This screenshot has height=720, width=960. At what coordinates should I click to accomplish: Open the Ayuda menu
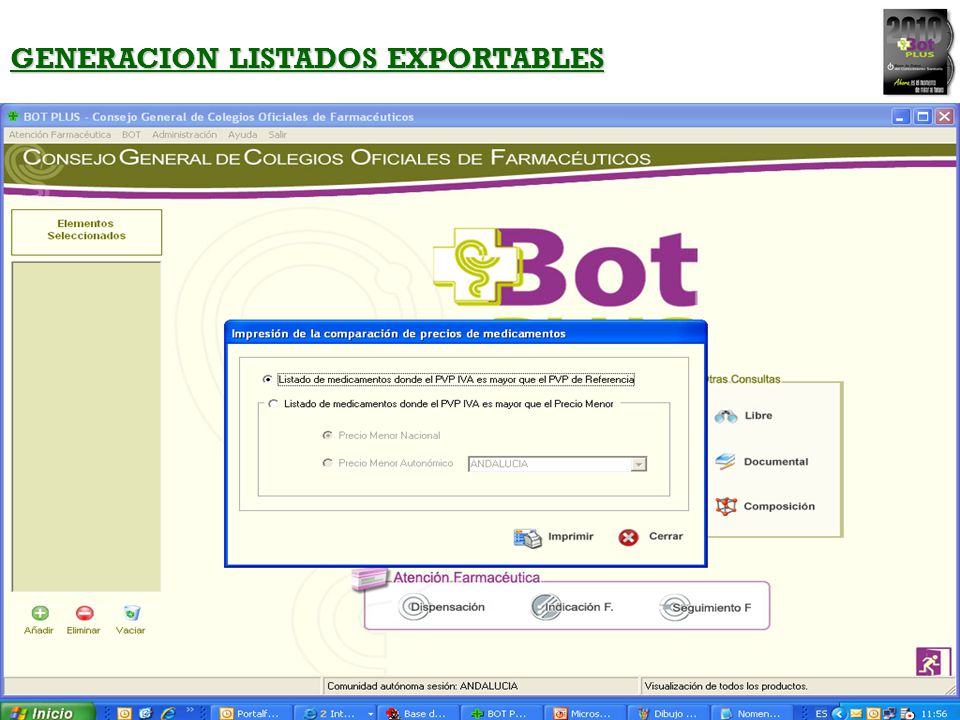(242, 135)
